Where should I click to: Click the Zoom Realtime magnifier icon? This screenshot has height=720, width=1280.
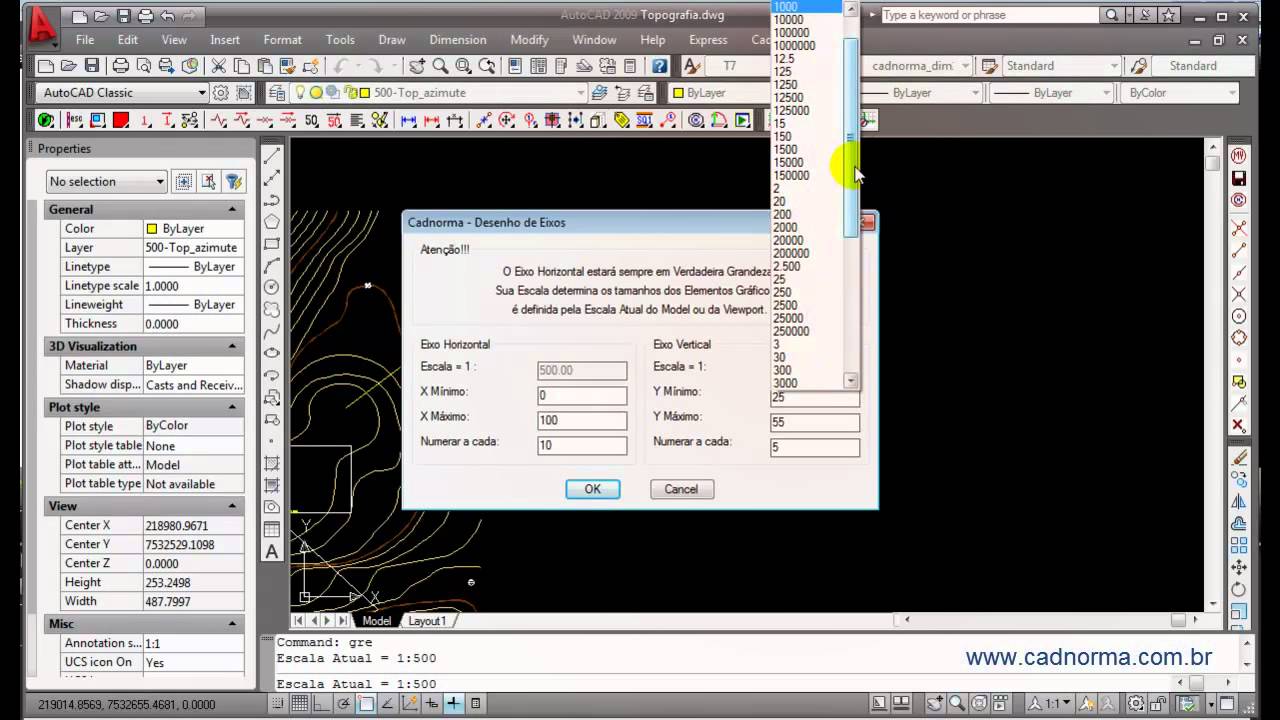tap(440, 66)
